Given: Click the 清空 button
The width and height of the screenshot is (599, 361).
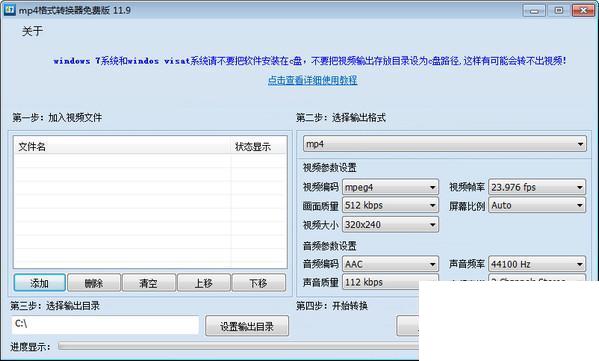Looking at the screenshot, I should pyautogui.click(x=149, y=283).
